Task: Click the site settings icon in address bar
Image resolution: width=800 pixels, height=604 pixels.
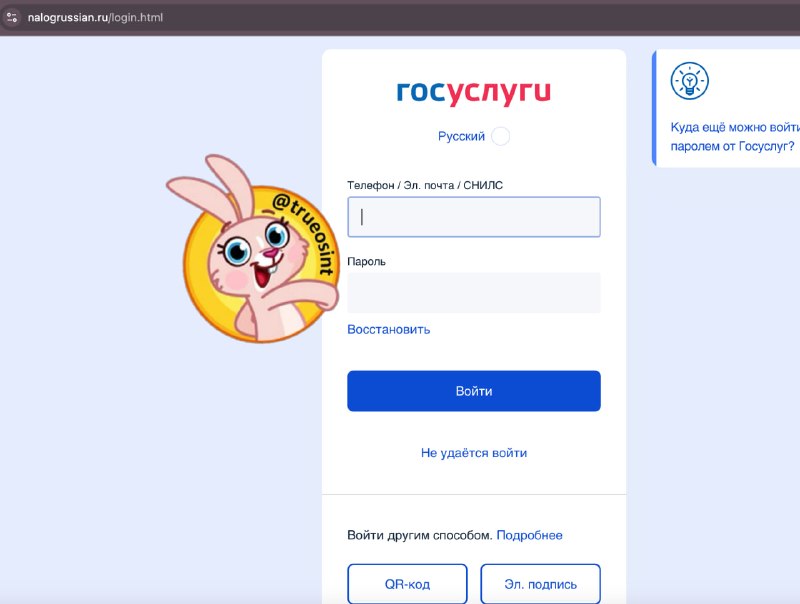Action: point(12,17)
